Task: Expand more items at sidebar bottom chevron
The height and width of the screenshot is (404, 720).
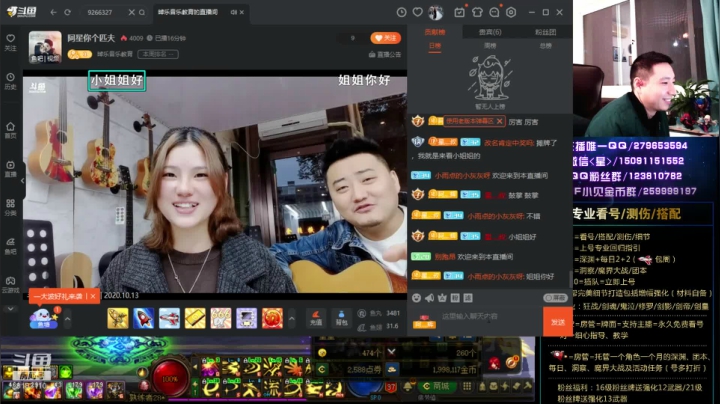Action: tap(11, 309)
